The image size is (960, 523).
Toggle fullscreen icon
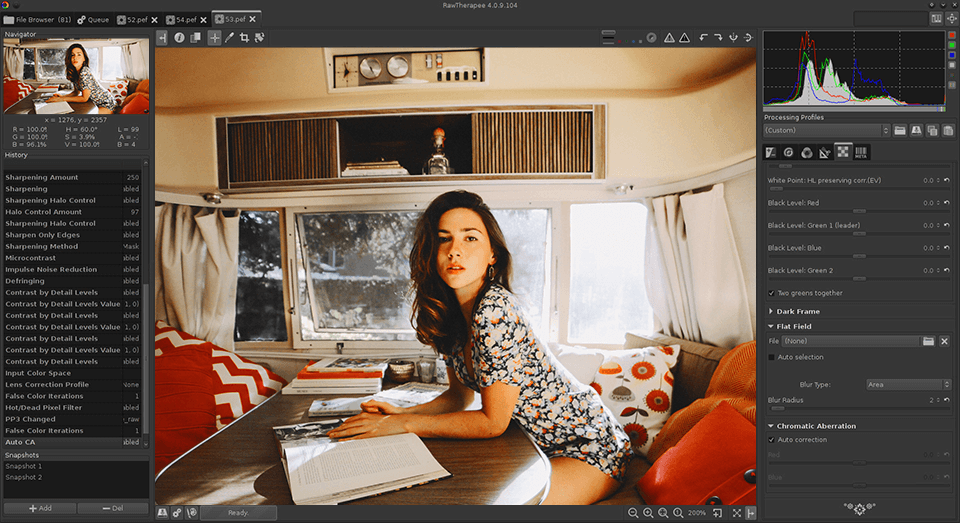[737, 513]
